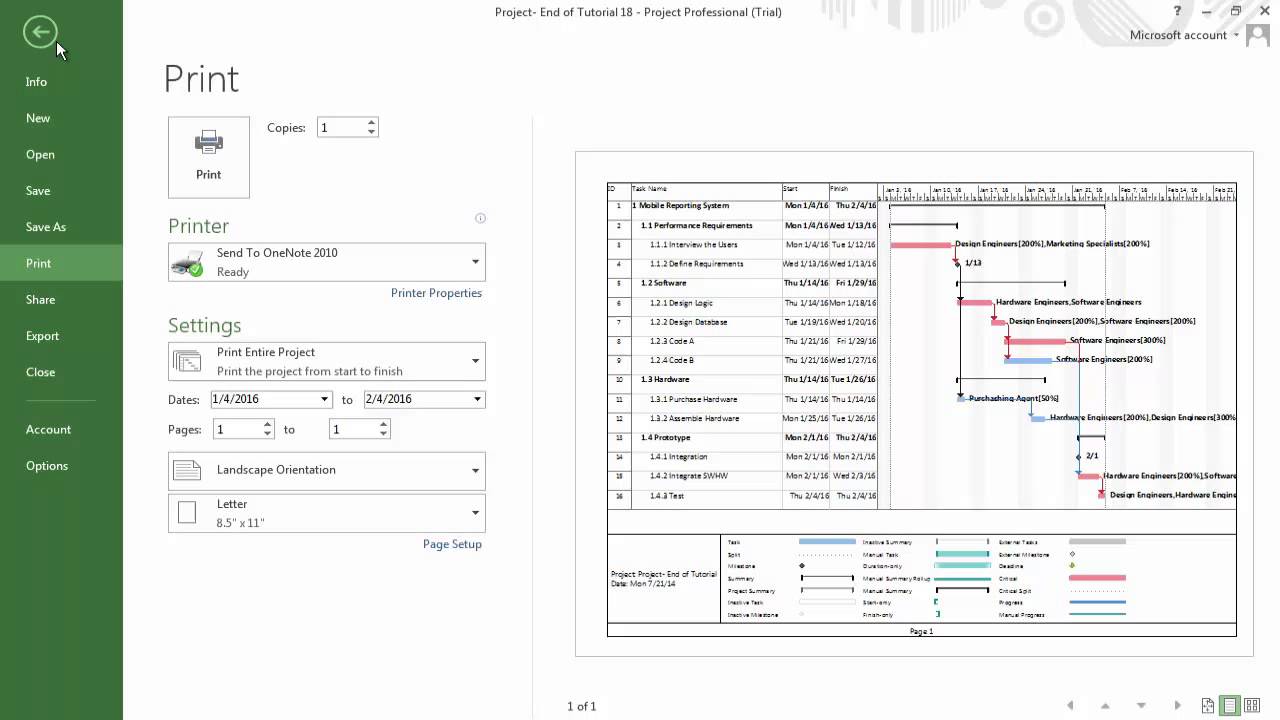Switch to one page preview
The image size is (1280, 720).
1232,706
